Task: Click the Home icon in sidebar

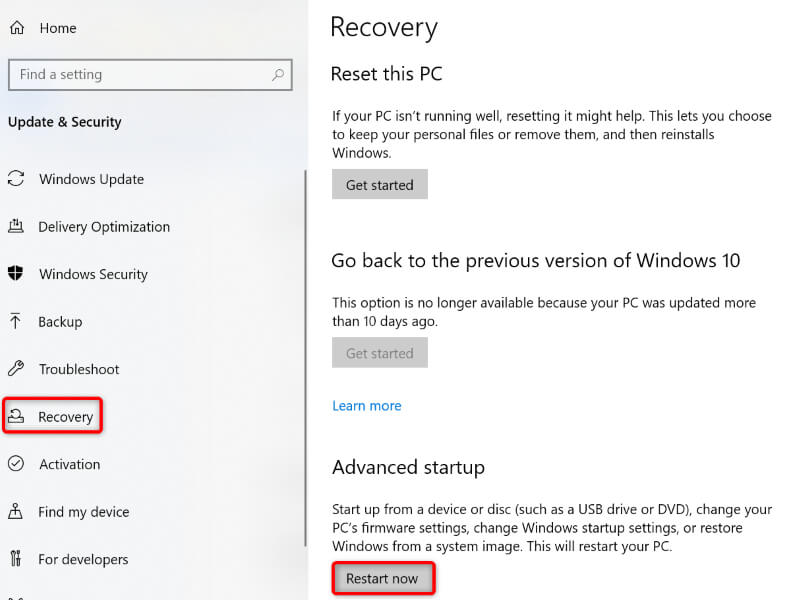Action: pos(16,29)
